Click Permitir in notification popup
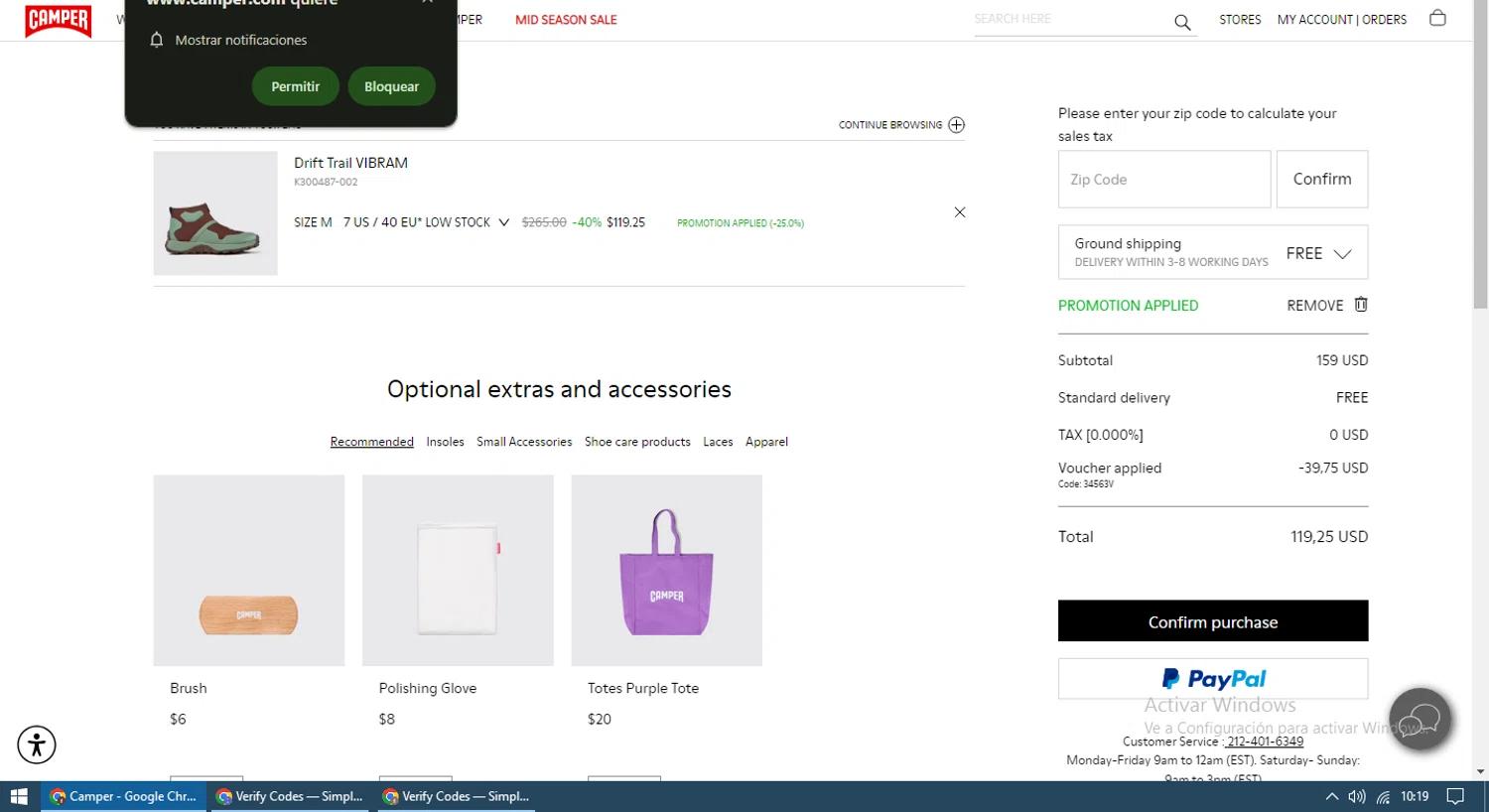Viewport: 1489px width, 812px height. pyautogui.click(x=296, y=86)
